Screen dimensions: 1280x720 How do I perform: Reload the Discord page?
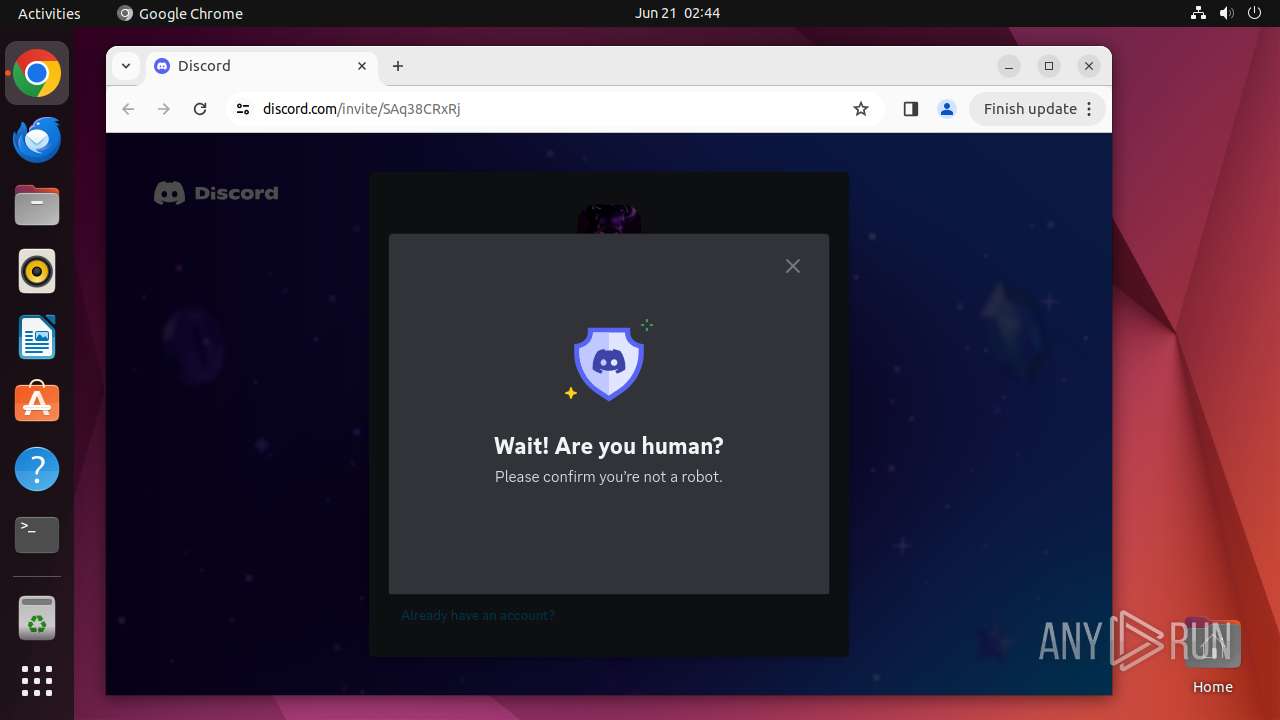(x=200, y=109)
